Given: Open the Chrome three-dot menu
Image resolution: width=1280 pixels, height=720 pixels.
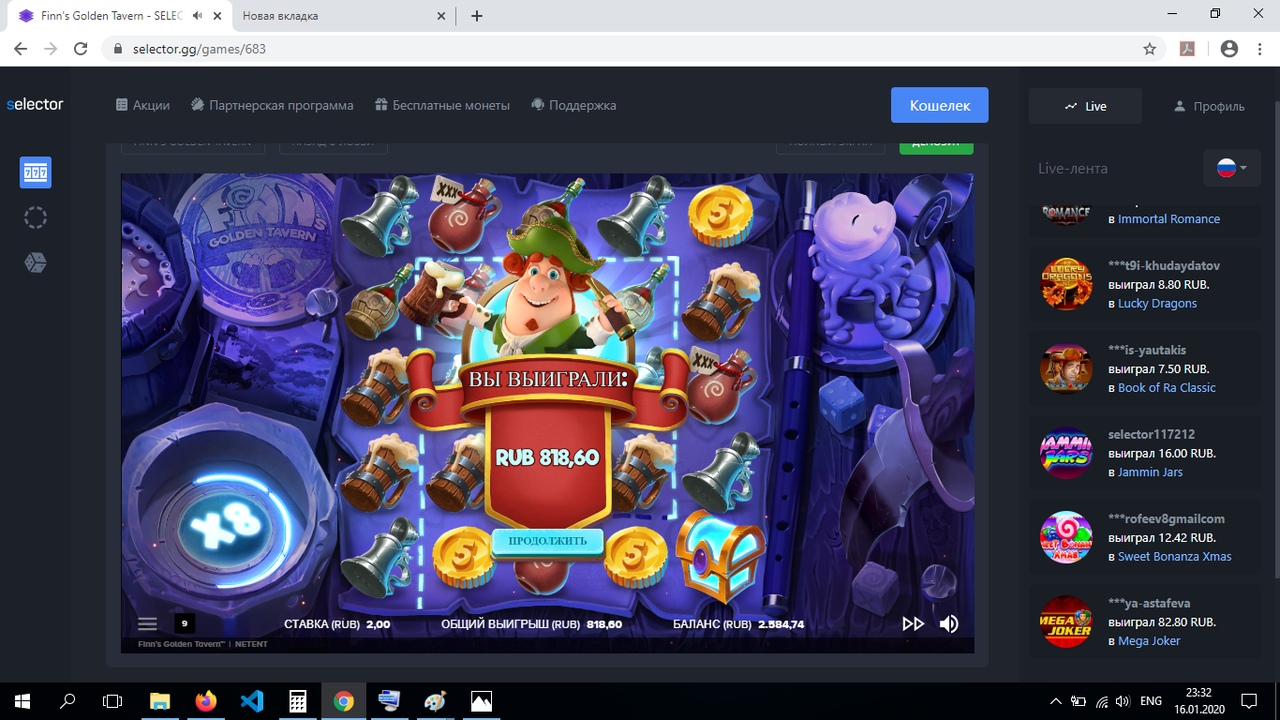Looking at the screenshot, I should (x=1260, y=49).
